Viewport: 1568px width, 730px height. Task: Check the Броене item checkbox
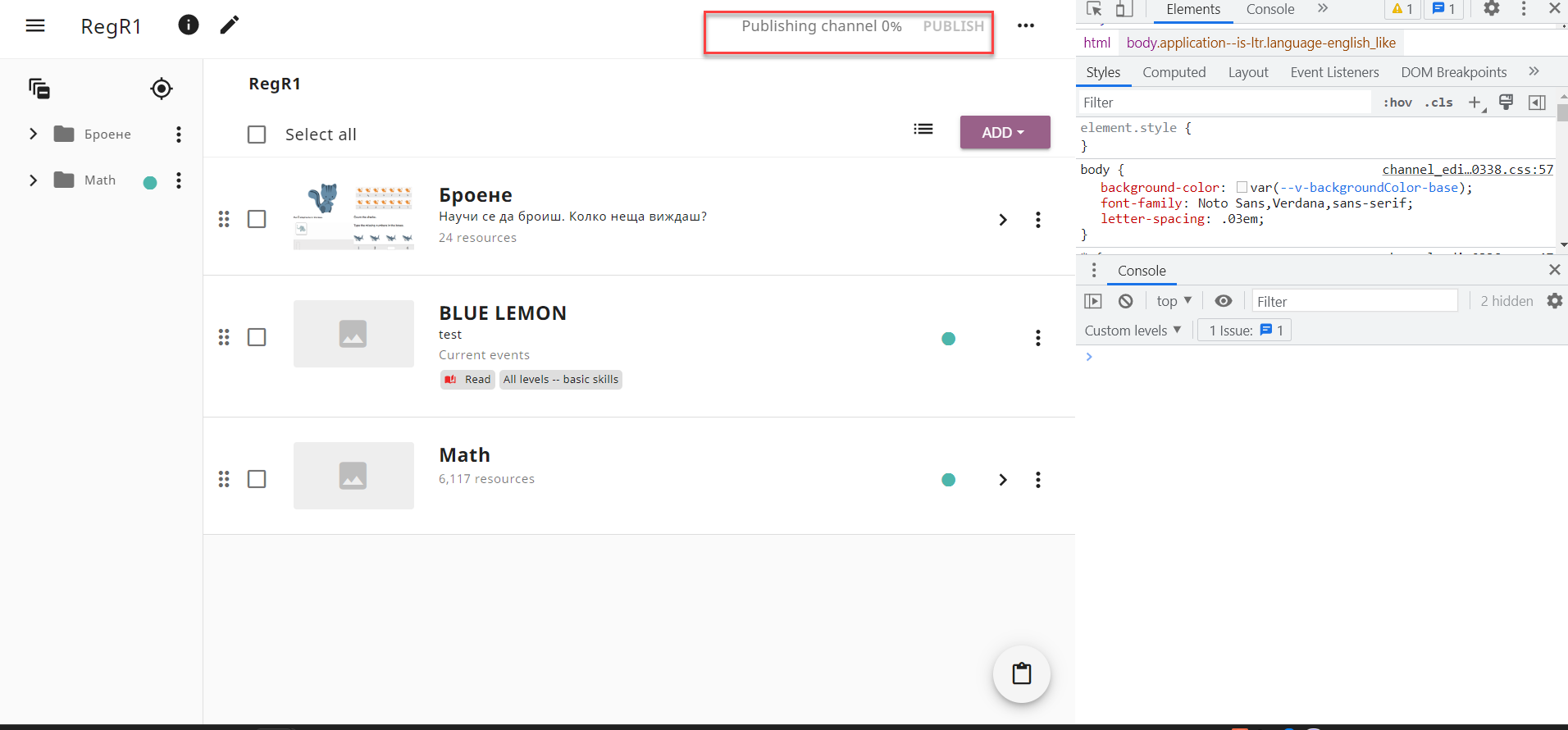tap(257, 219)
